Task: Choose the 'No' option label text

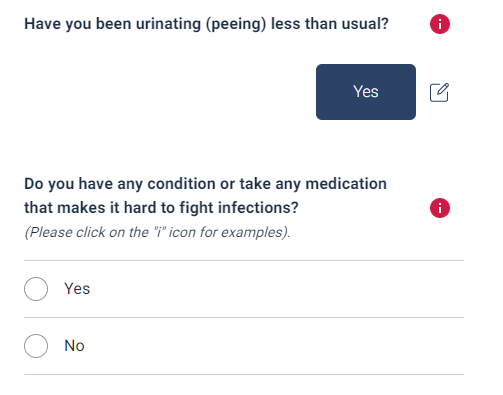Action: coord(74,346)
